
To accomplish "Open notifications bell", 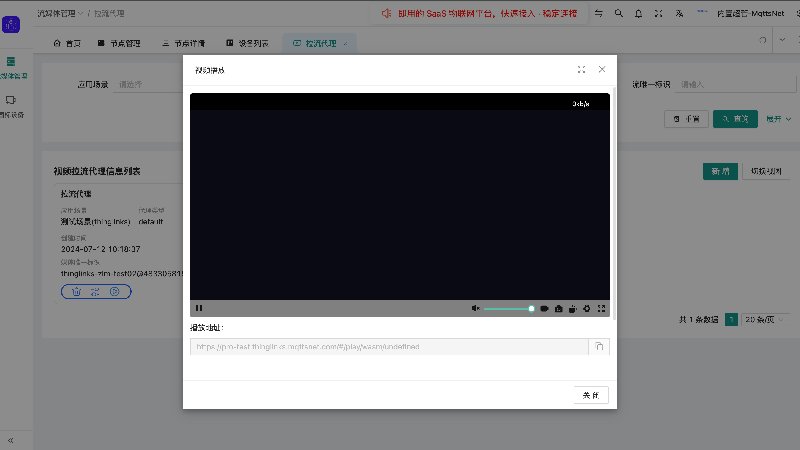I will 638,13.
